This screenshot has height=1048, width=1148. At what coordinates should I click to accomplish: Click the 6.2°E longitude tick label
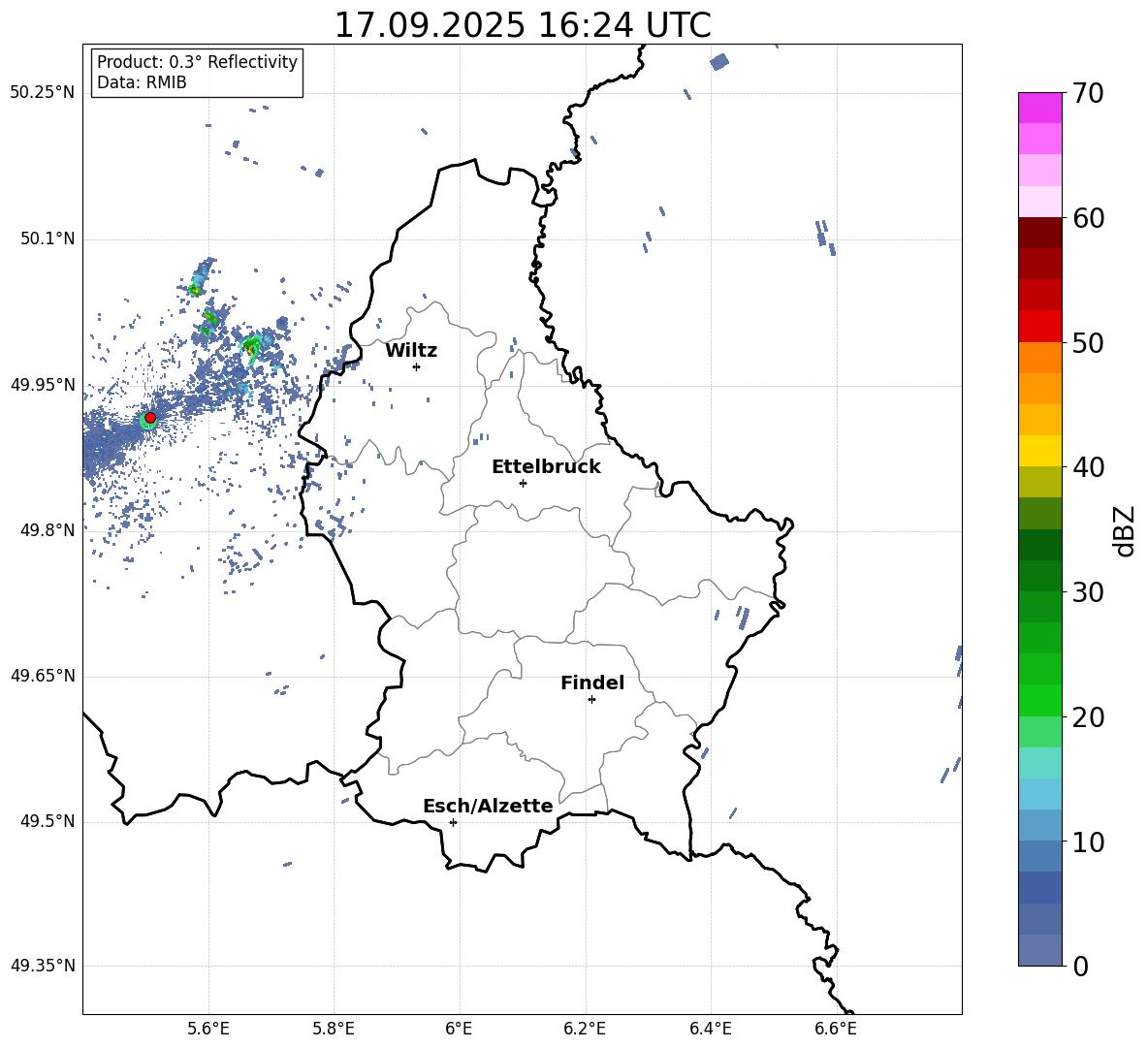tap(585, 1029)
